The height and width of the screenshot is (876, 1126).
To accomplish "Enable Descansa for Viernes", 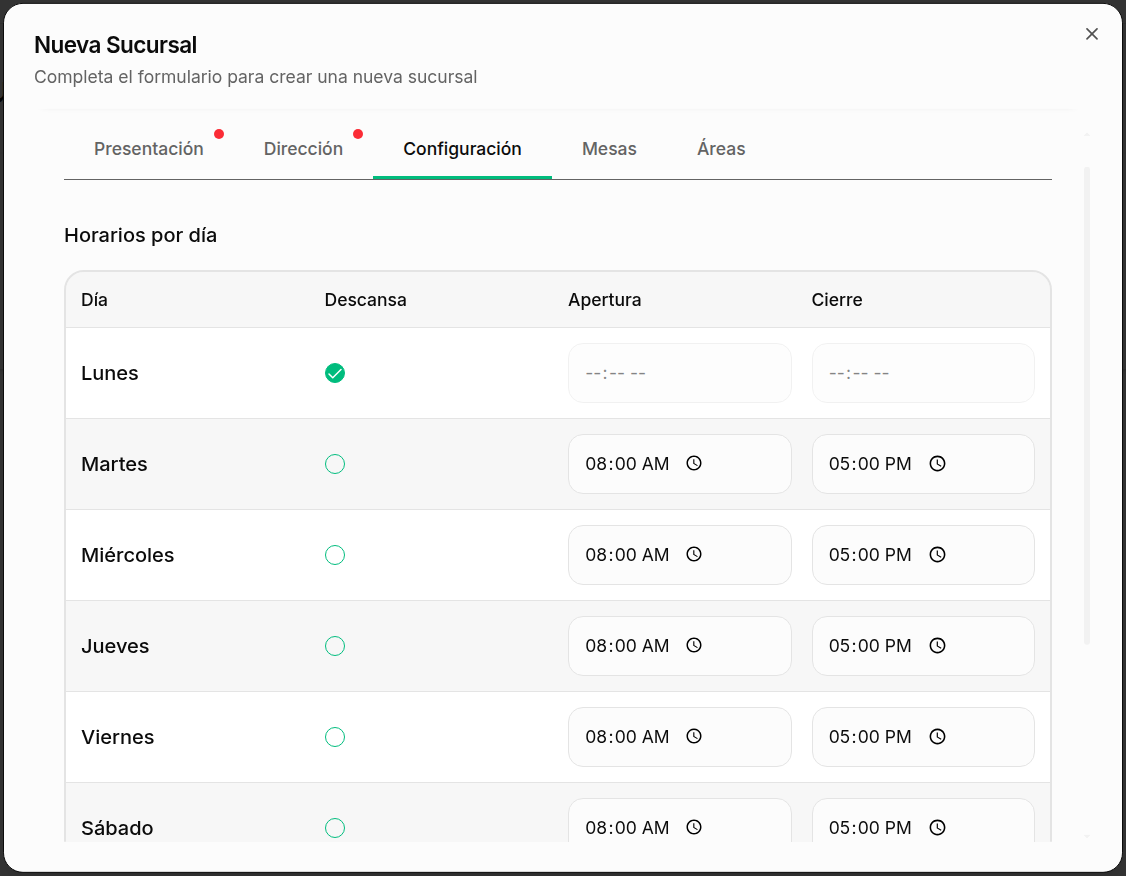I will pos(335,736).
